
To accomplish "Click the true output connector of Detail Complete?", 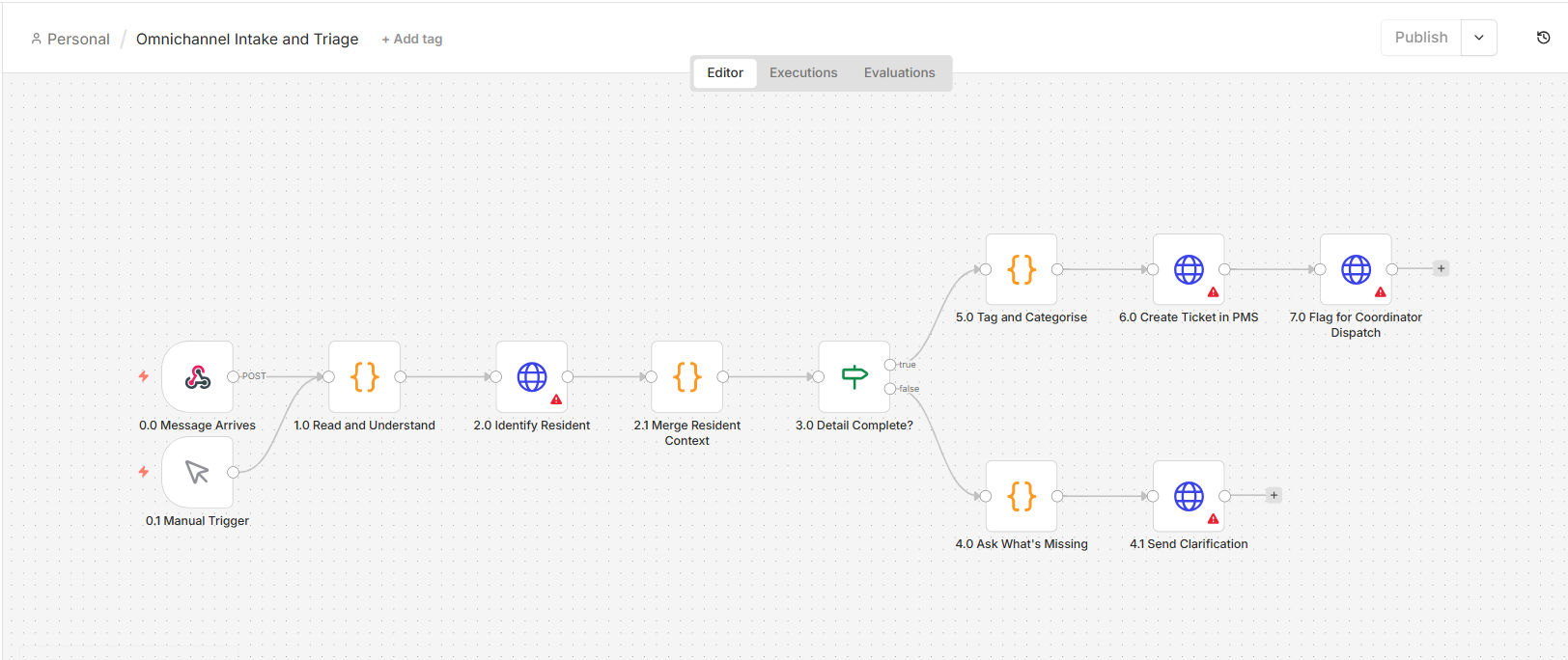I will tap(890, 365).
